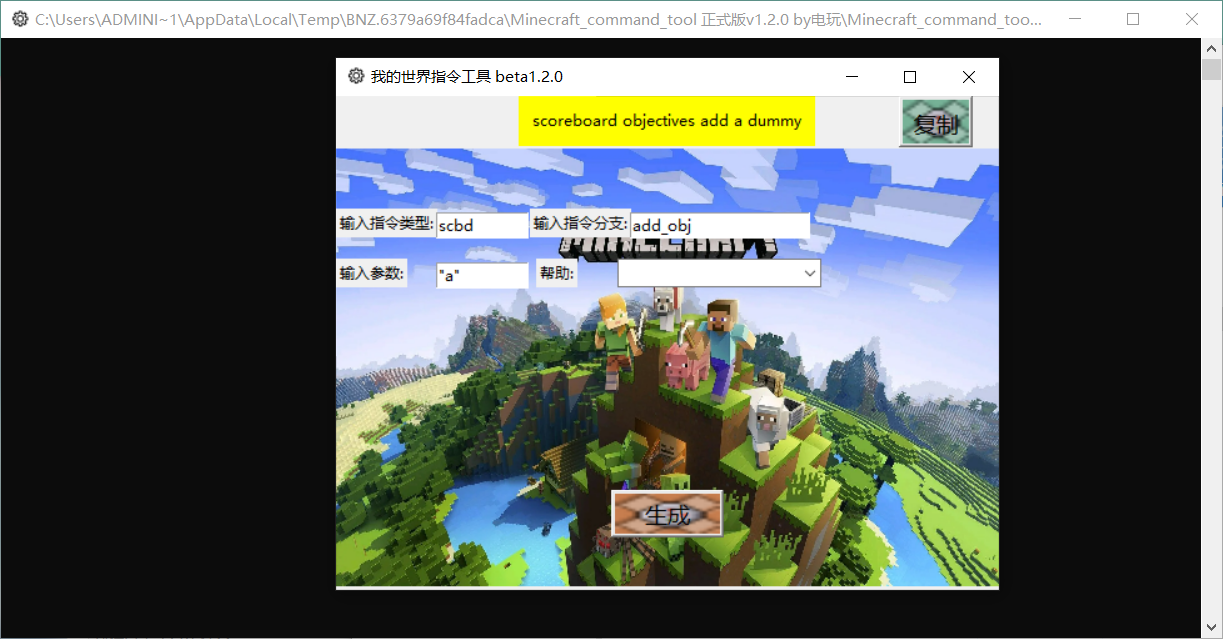Close the 我的世界指令工具 beta1.2.0 window
This screenshot has height=639, width=1223.
pos(968,77)
